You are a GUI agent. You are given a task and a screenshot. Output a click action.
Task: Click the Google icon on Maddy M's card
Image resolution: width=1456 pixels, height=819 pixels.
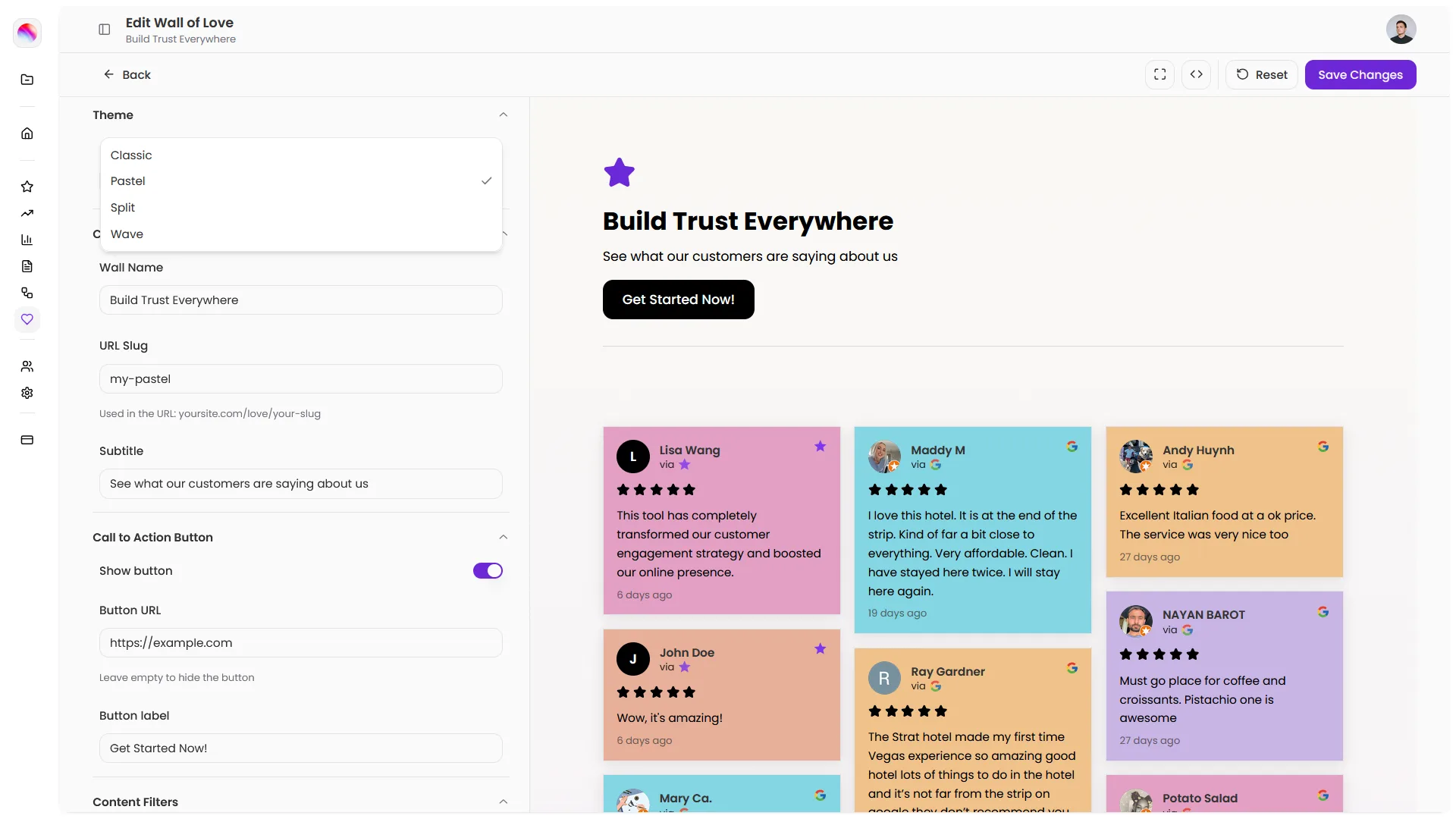click(x=1072, y=447)
